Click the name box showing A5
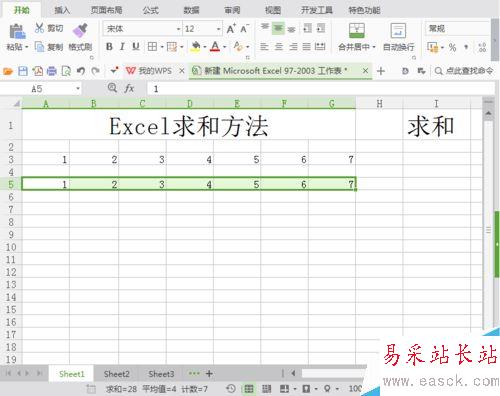The image size is (500, 396). (41, 89)
